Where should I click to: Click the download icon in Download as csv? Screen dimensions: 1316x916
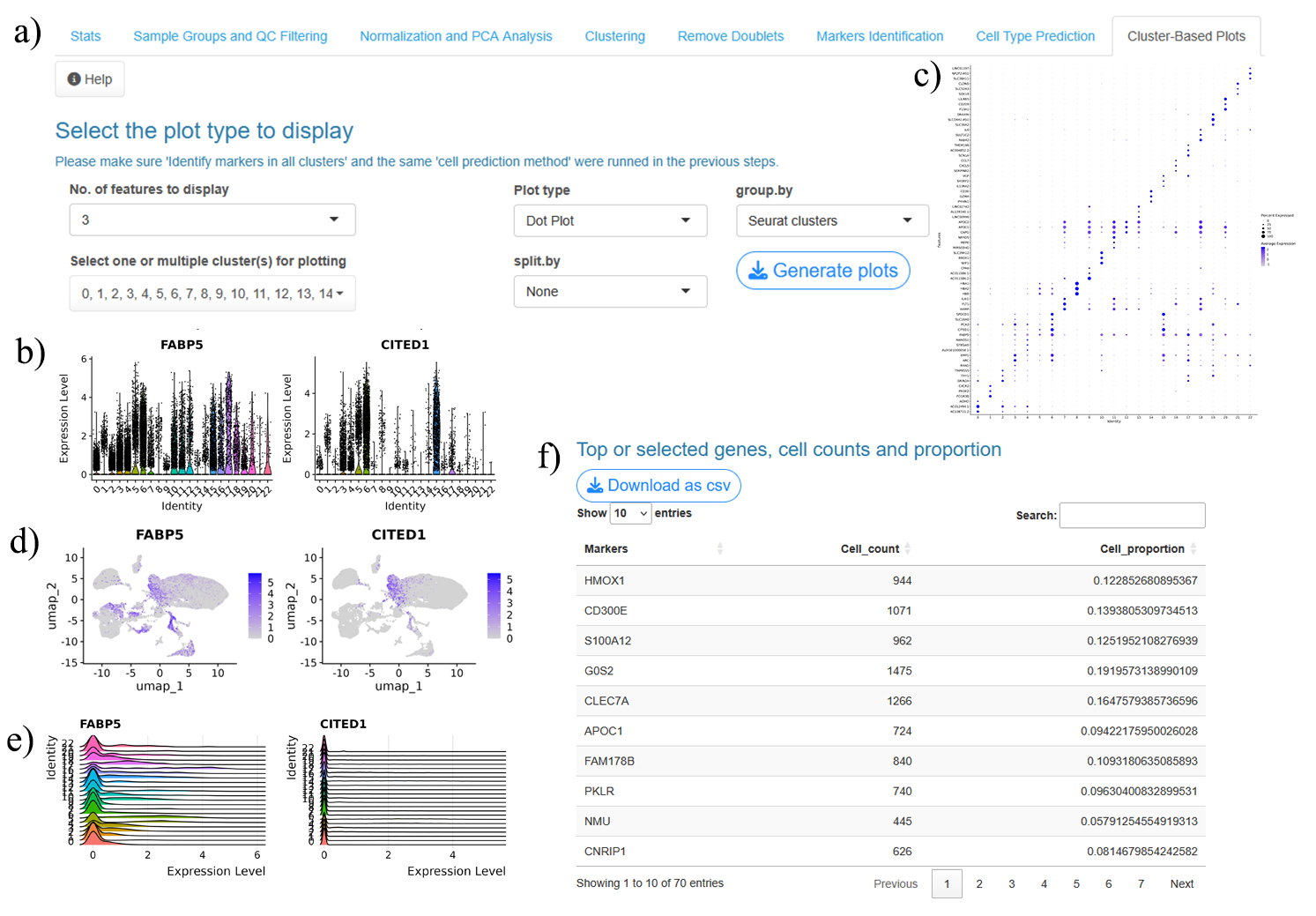(x=595, y=486)
